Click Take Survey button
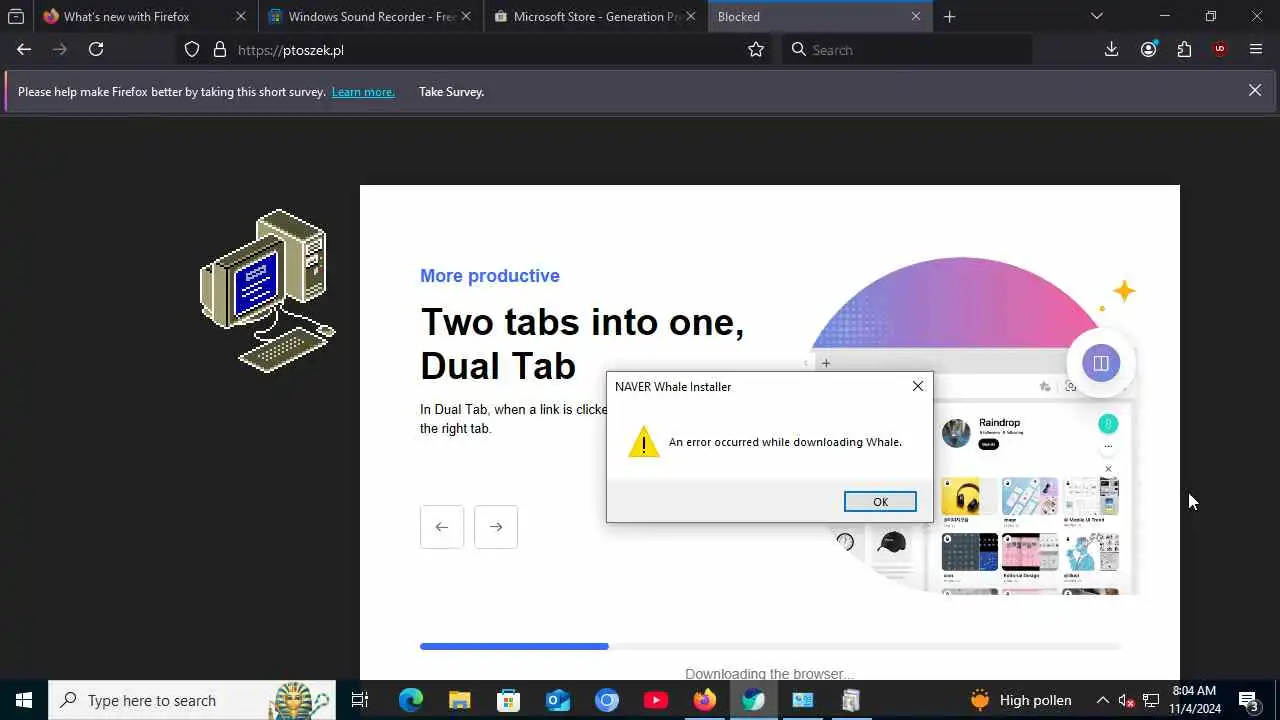The height and width of the screenshot is (720, 1280). click(x=451, y=92)
